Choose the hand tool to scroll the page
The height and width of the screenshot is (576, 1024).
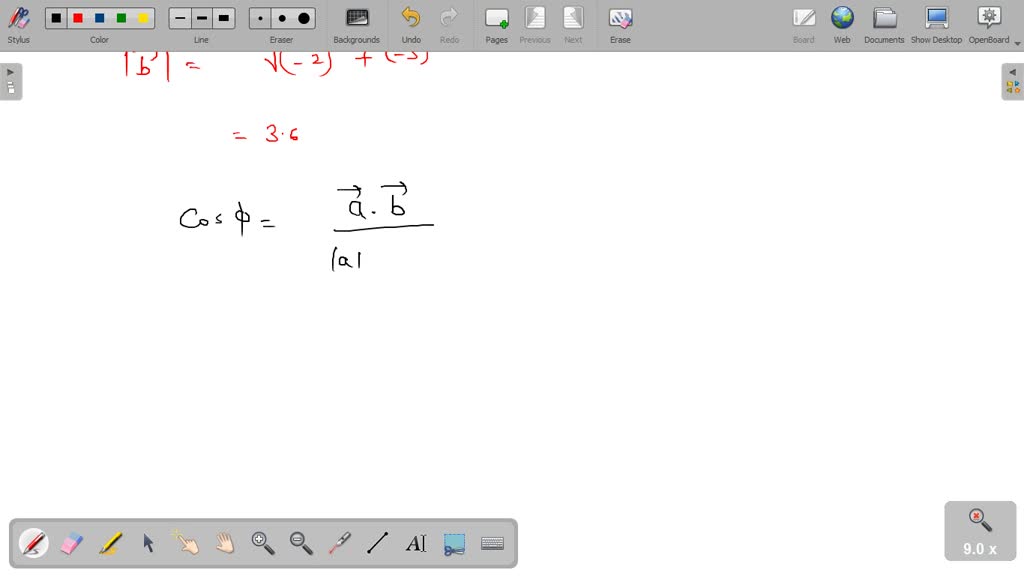[x=225, y=543]
